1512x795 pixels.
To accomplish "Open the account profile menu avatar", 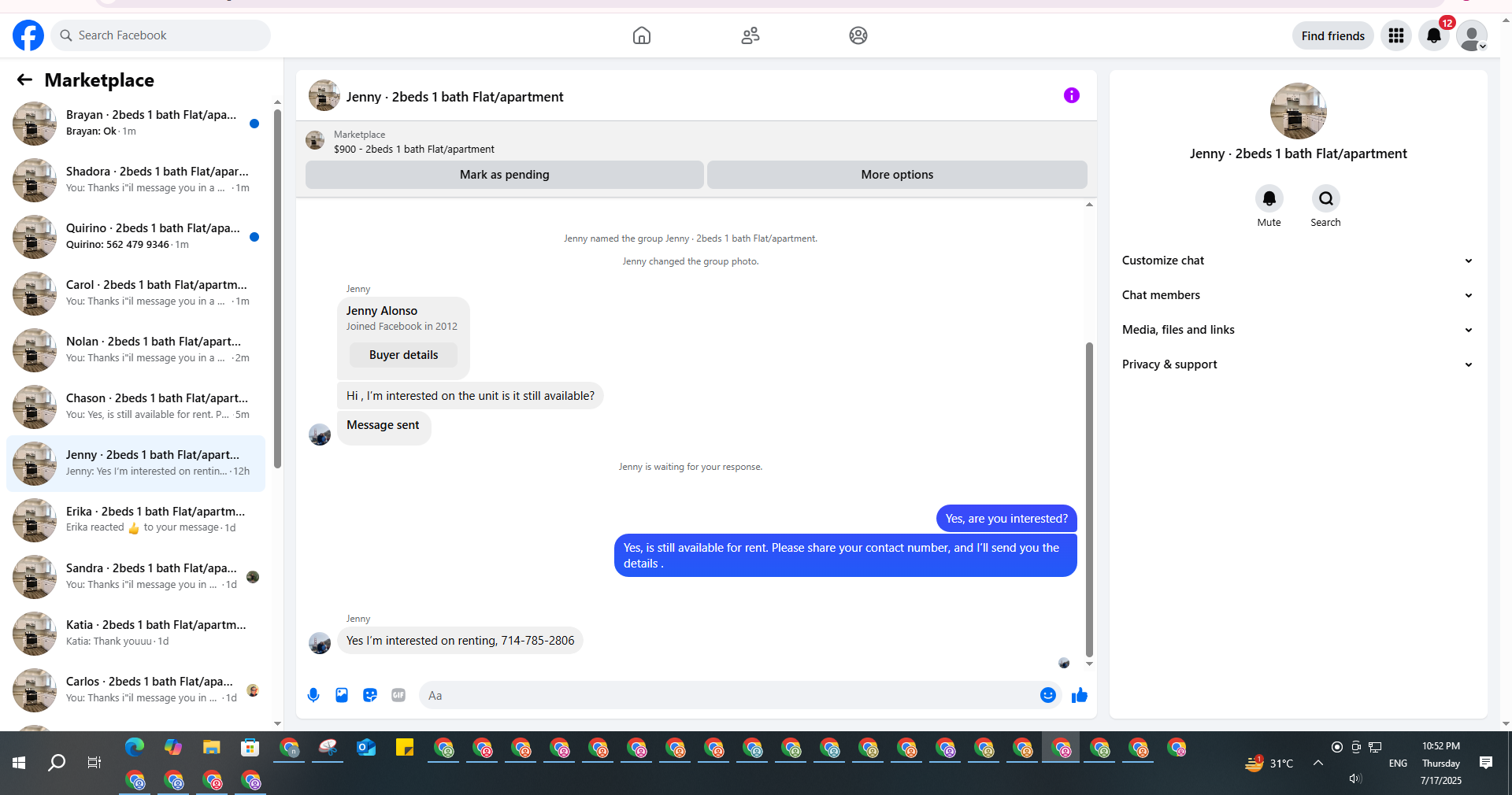I will tap(1471, 35).
